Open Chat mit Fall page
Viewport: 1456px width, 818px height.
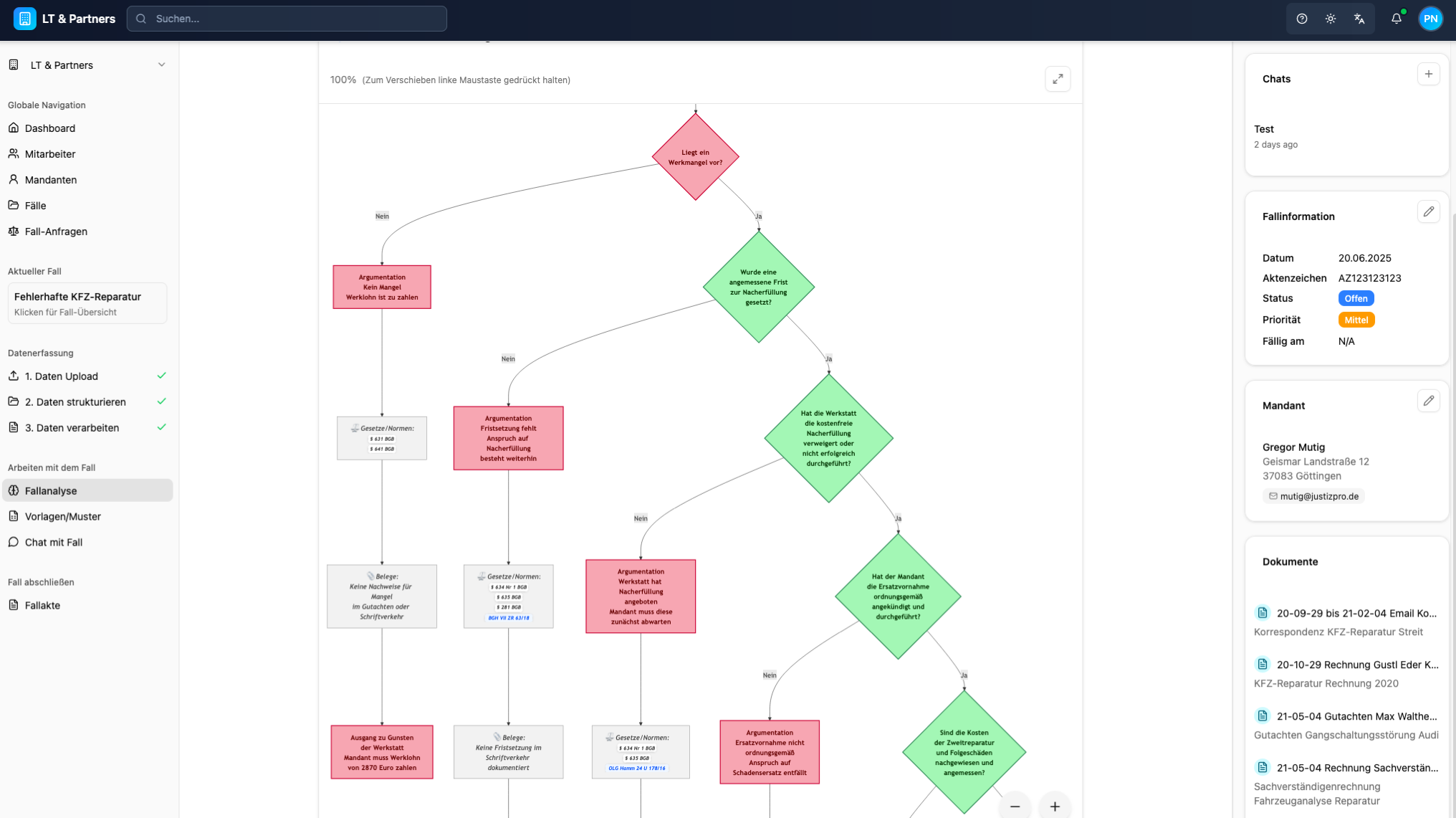(x=54, y=543)
